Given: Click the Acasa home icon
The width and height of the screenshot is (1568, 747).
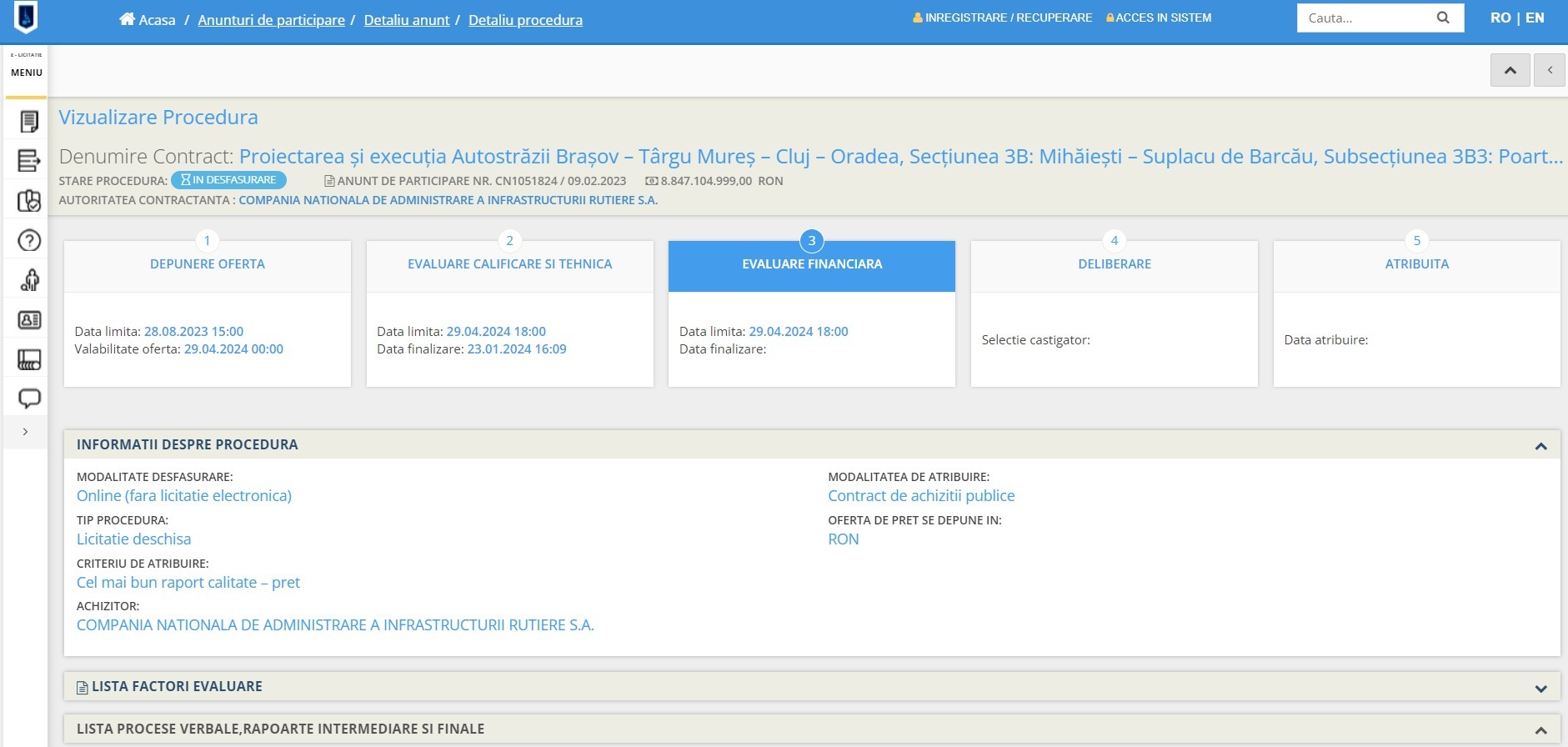Looking at the screenshot, I should [127, 19].
